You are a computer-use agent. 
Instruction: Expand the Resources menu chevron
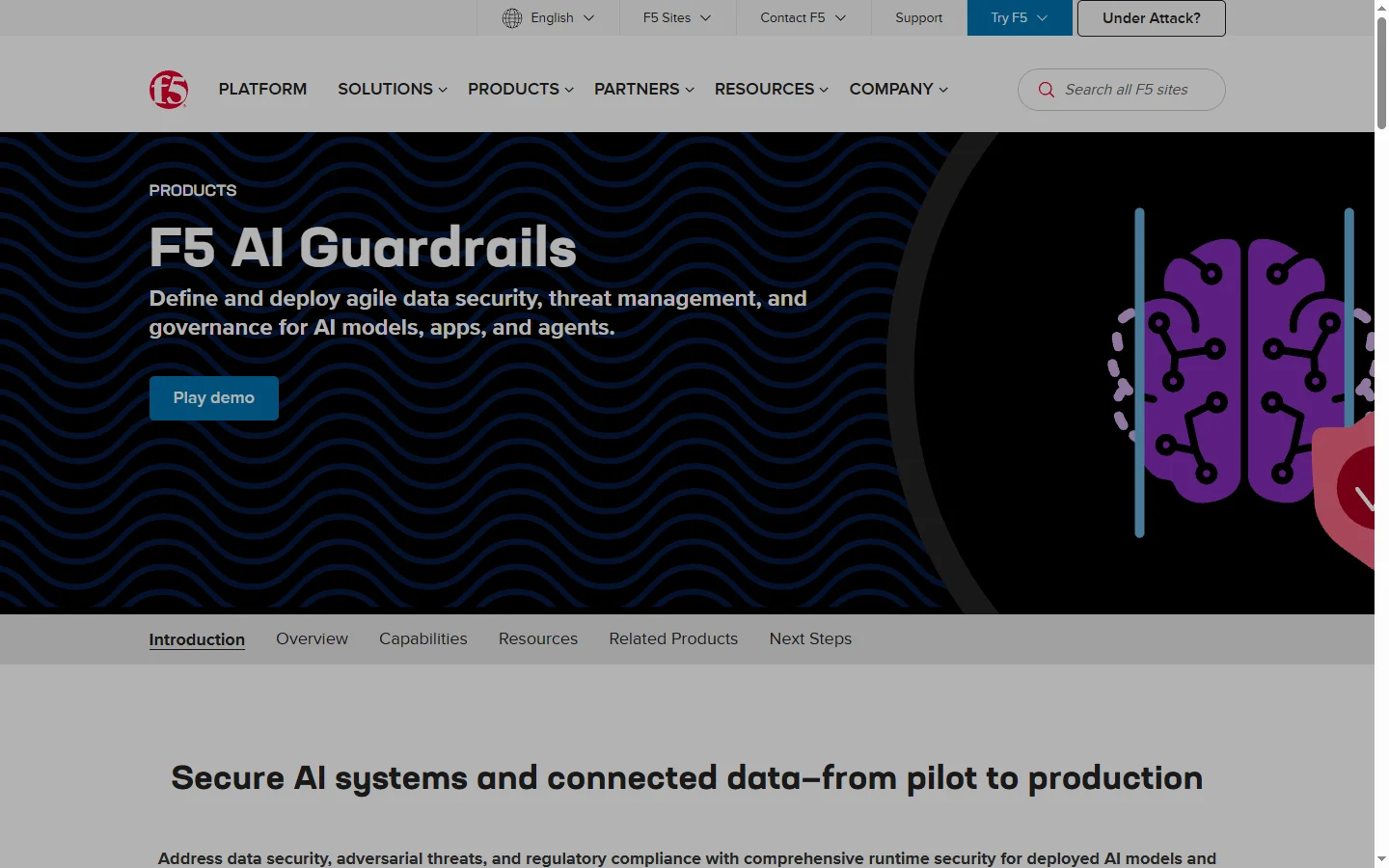(824, 90)
